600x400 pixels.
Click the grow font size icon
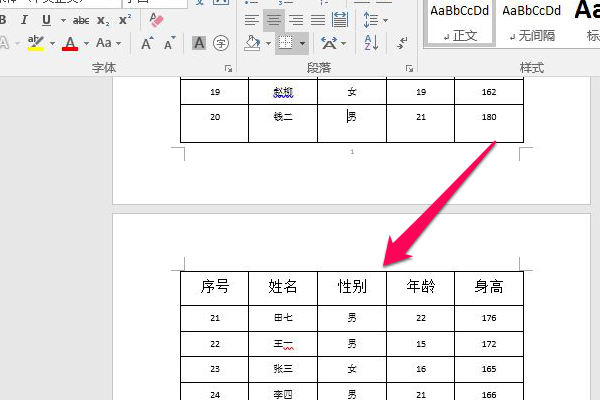147,43
